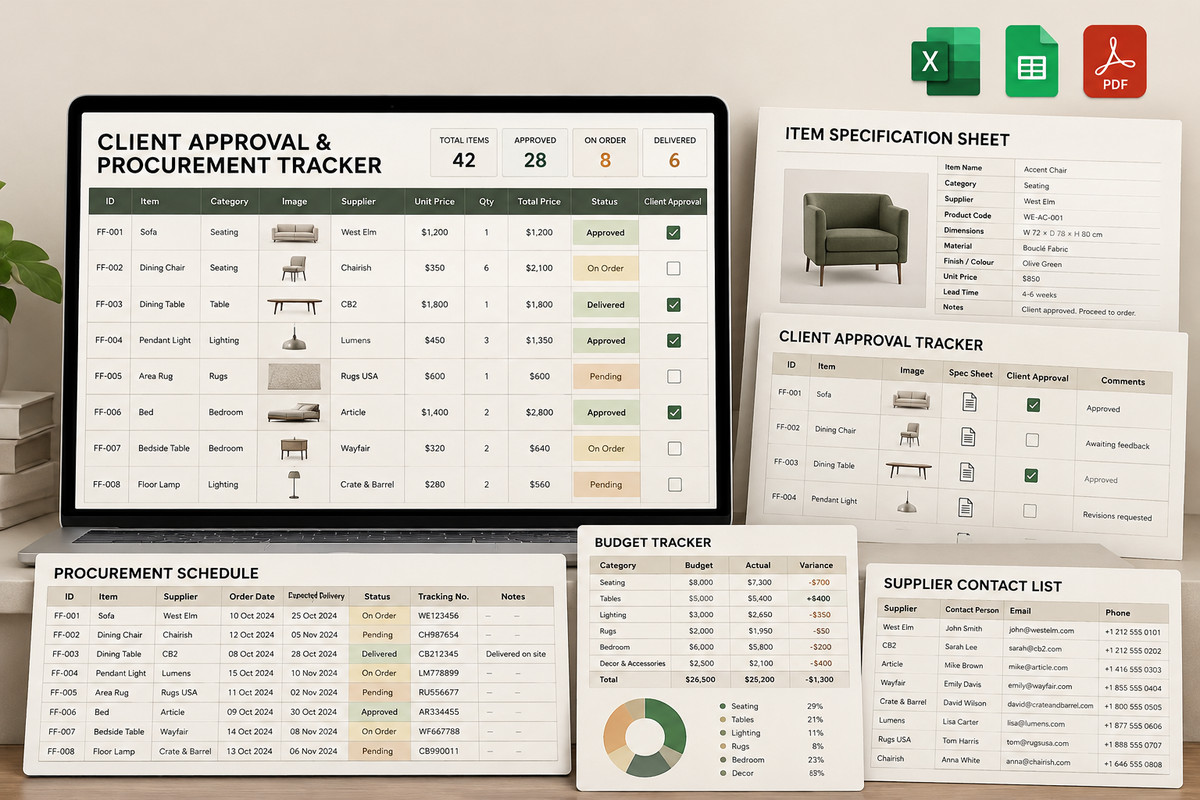Check client approval for FF-008 Floor Lamp
Screen dimensions: 1200x800
click(674, 484)
